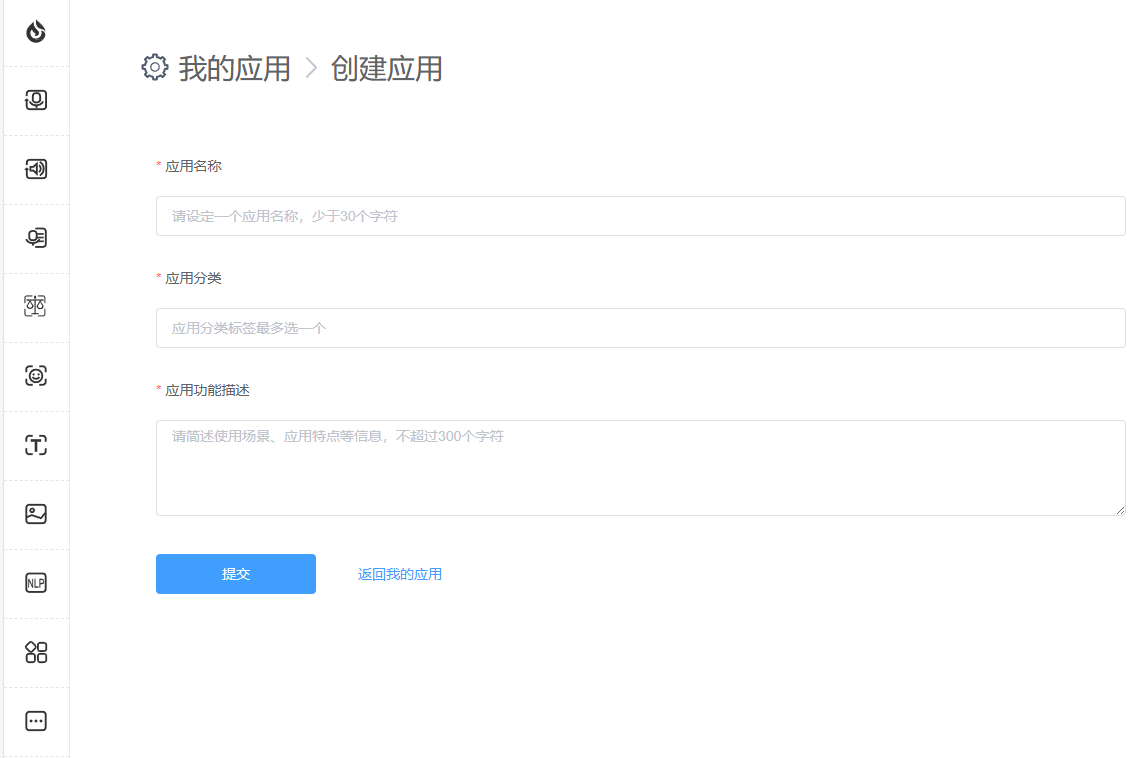Grab the description textarea resize handle

(x=1120, y=510)
